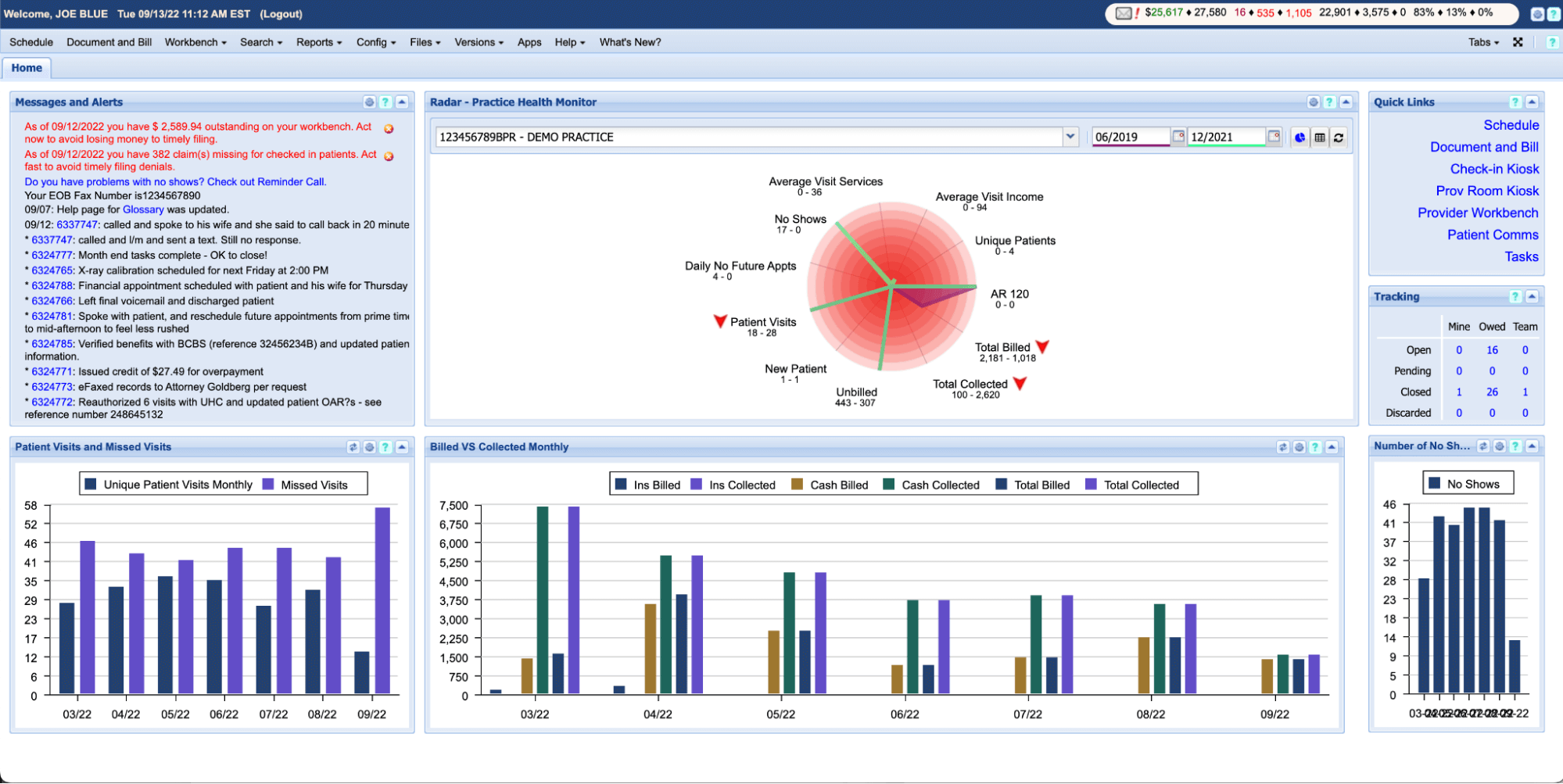Open the Reports menu
This screenshot has width=1563, height=784.
pyautogui.click(x=319, y=42)
